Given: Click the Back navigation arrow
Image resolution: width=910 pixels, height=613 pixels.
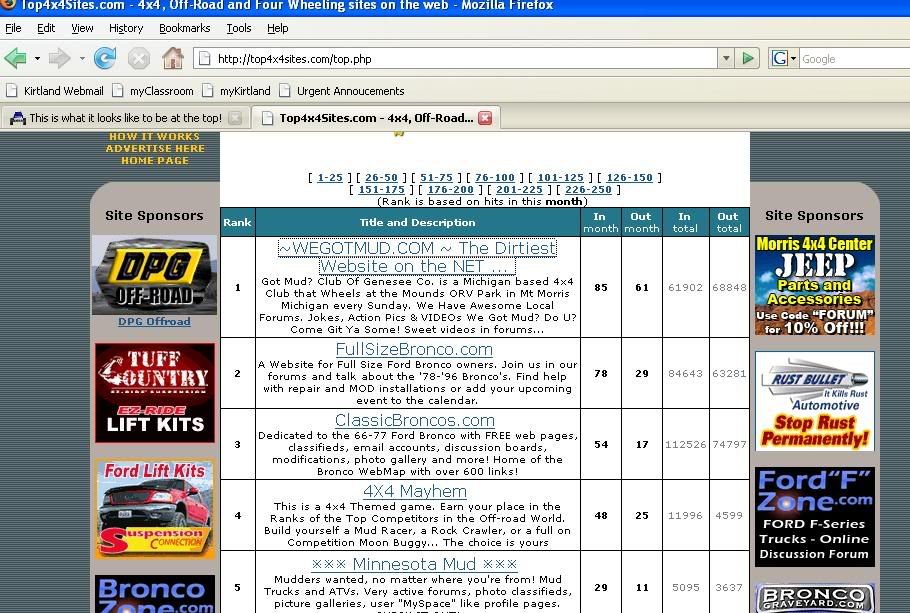Looking at the screenshot, I should click(16, 58).
